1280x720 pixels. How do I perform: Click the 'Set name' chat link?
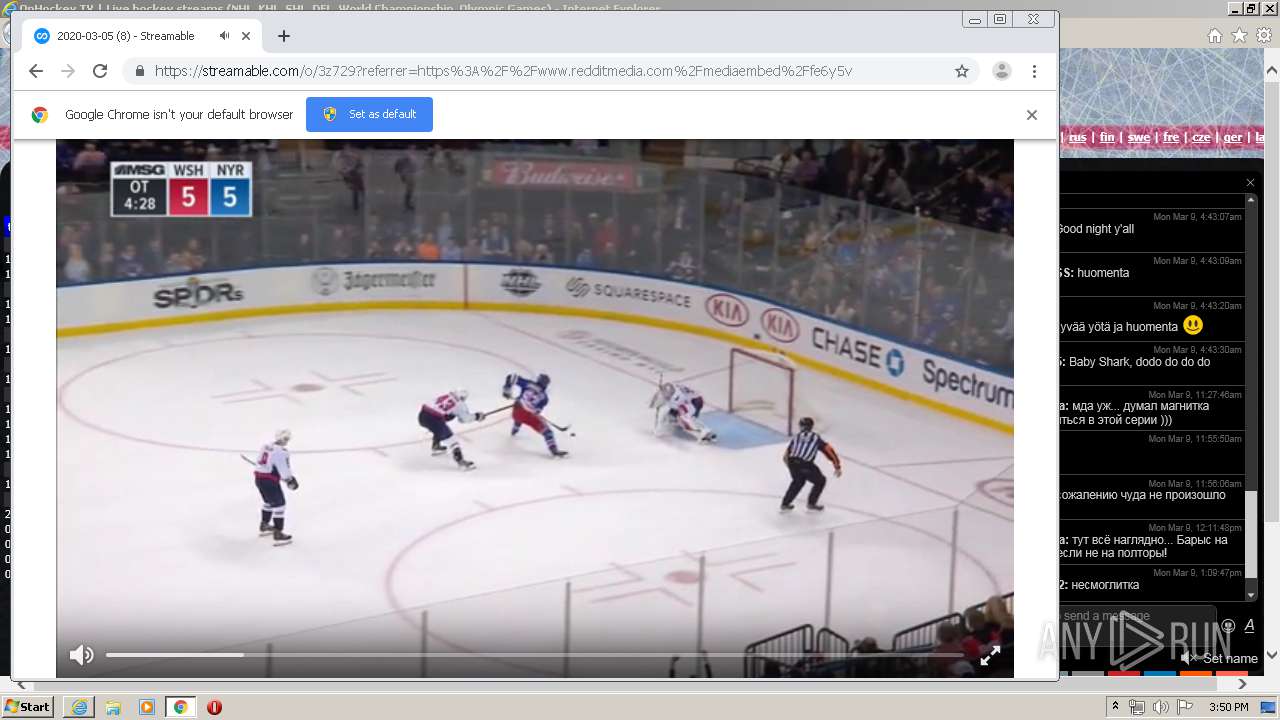(x=1230, y=658)
